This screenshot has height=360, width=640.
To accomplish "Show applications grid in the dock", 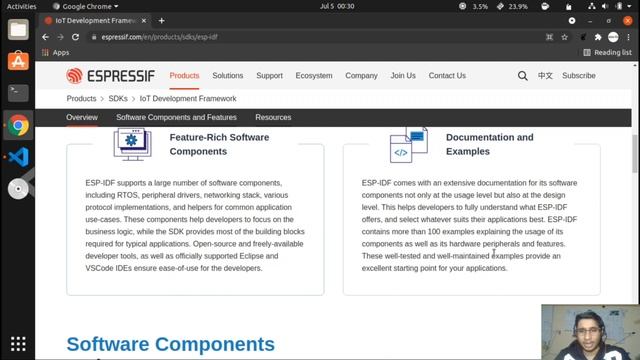I will [18, 344].
